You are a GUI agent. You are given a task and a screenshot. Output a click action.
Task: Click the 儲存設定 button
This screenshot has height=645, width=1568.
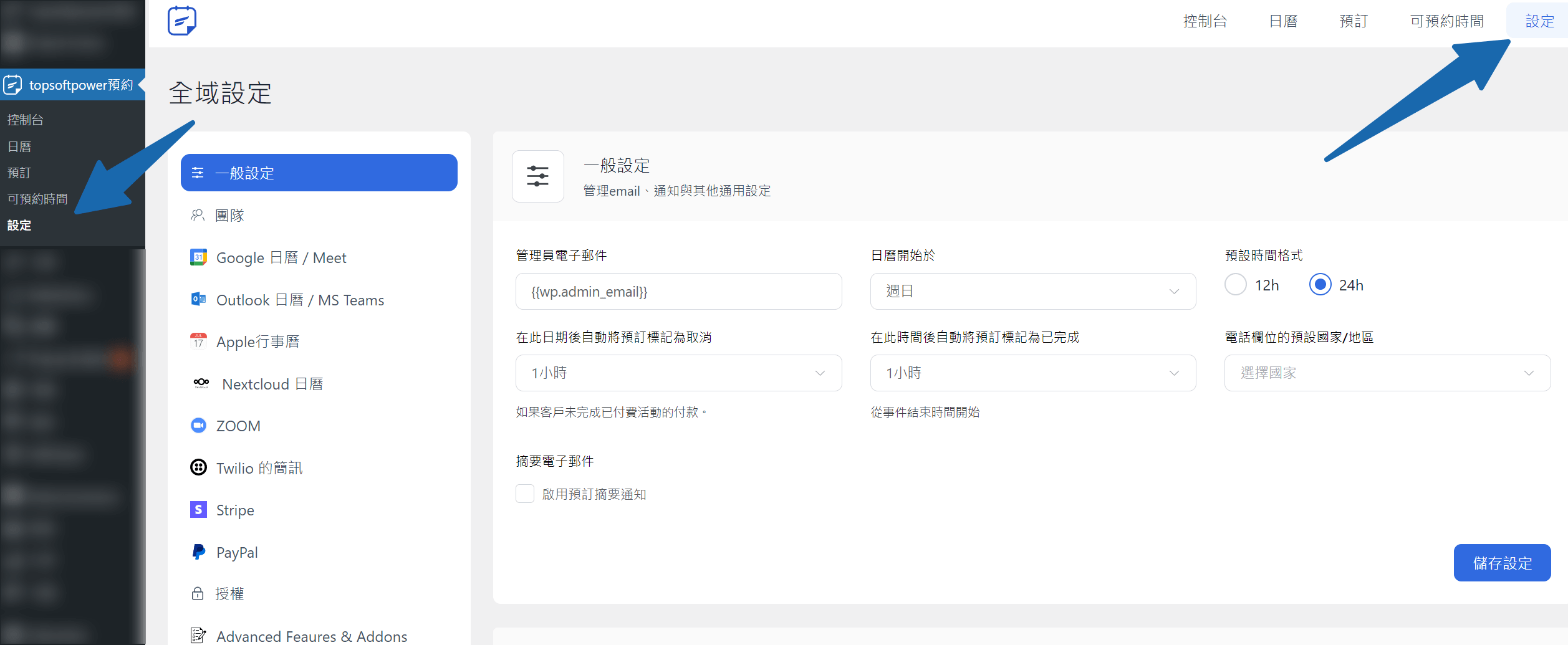click(1501, 563)
